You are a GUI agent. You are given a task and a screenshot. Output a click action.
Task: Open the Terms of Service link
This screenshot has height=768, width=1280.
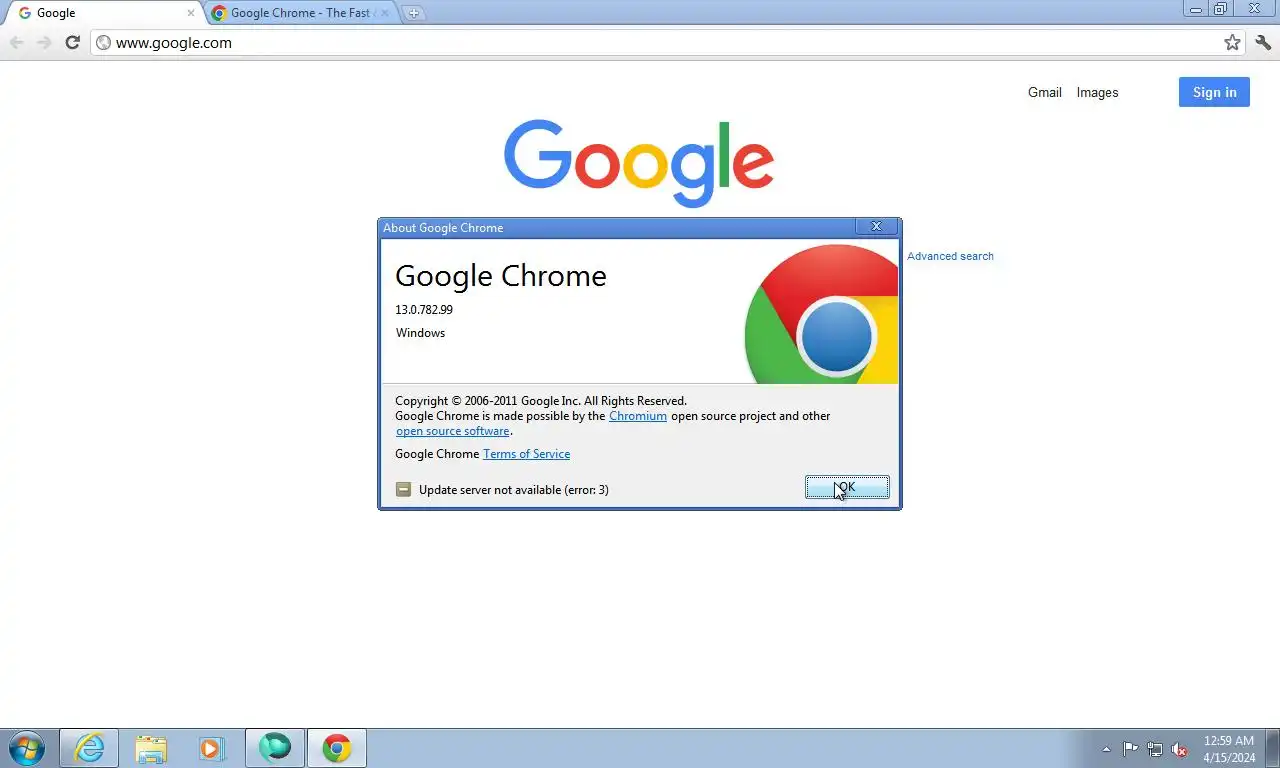[526, 454]
